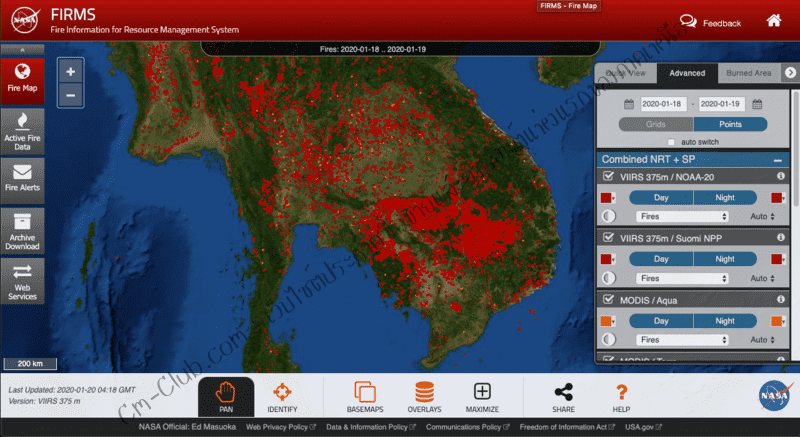Click the NASA logo in the bottom toolbar
This screenshot has width=800, height=437.
pyautogui.click(x=775, y=395)
